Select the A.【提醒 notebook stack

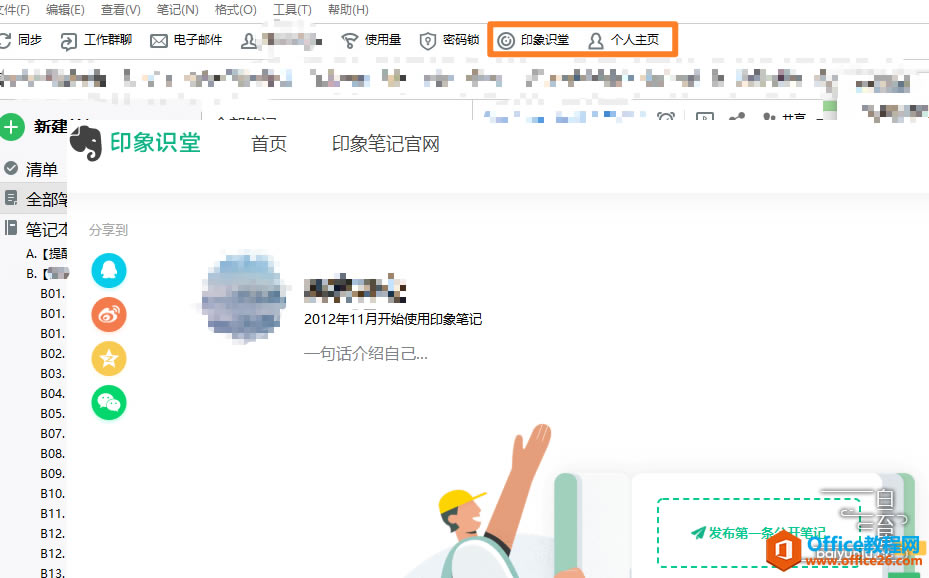click(46, 254)
